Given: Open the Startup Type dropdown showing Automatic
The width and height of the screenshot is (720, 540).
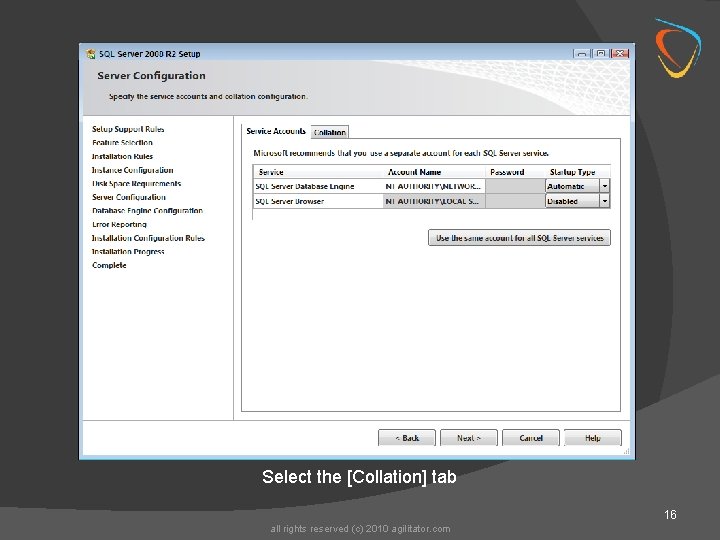Looking at the screenshot, I should (577, 186).
